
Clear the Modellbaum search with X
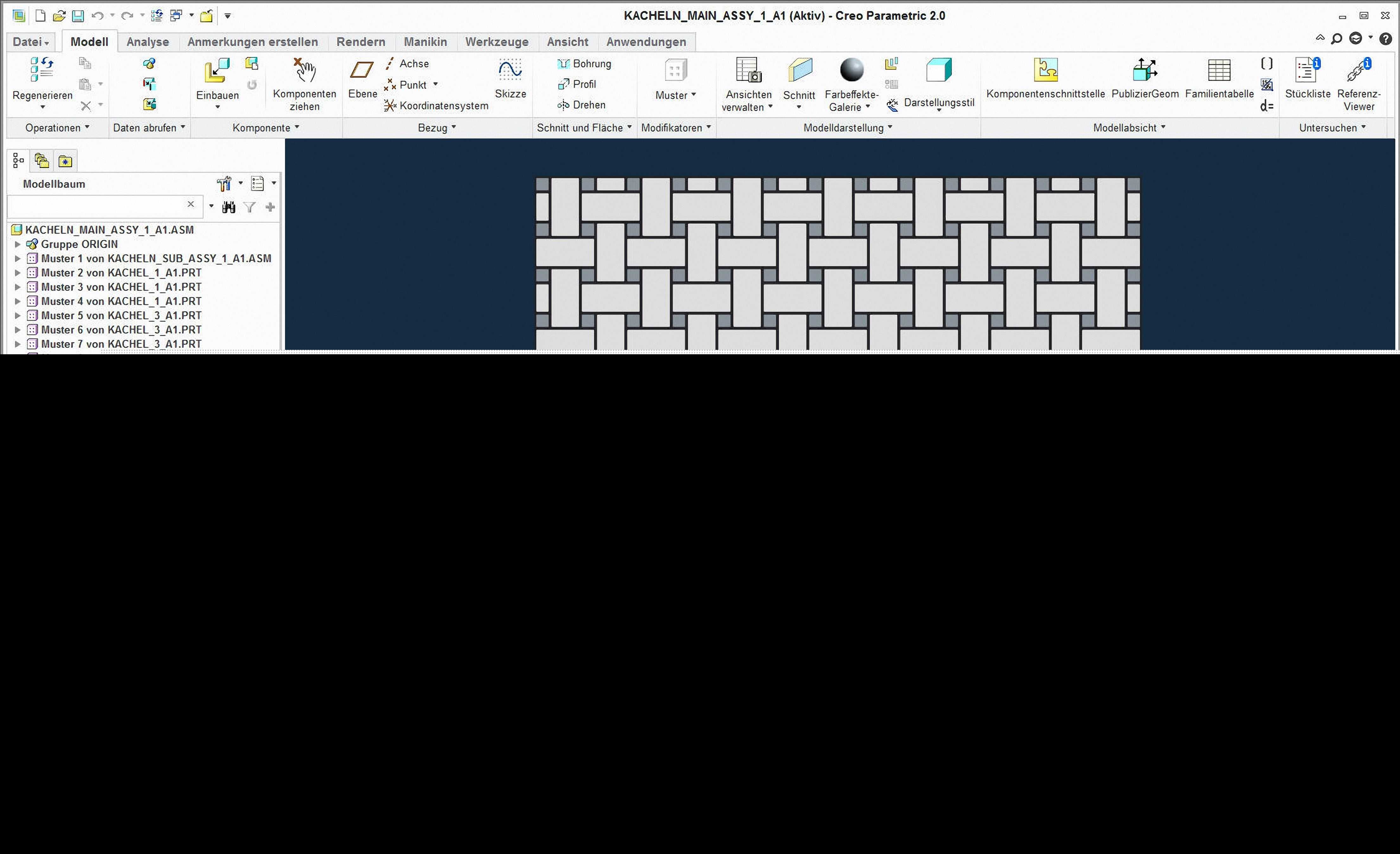click(191, 204)
